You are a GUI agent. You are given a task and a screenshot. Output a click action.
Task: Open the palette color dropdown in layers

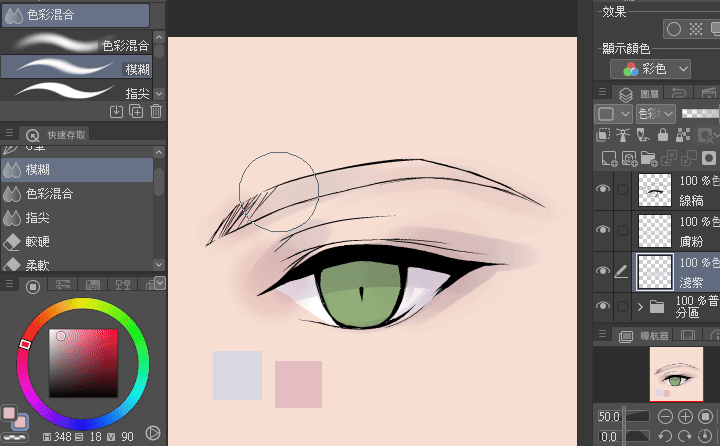[x=613, y=113]
